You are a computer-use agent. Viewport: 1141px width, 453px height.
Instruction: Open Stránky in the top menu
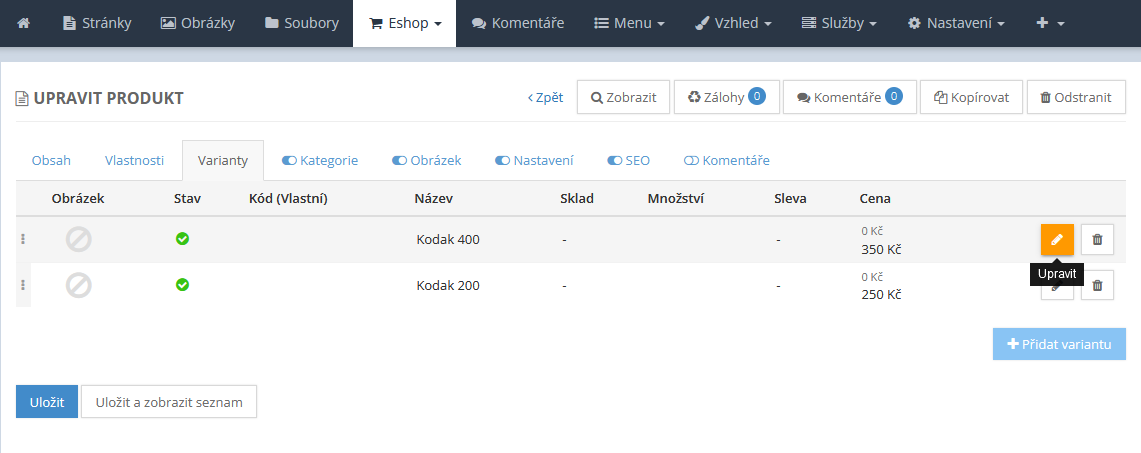97,23
